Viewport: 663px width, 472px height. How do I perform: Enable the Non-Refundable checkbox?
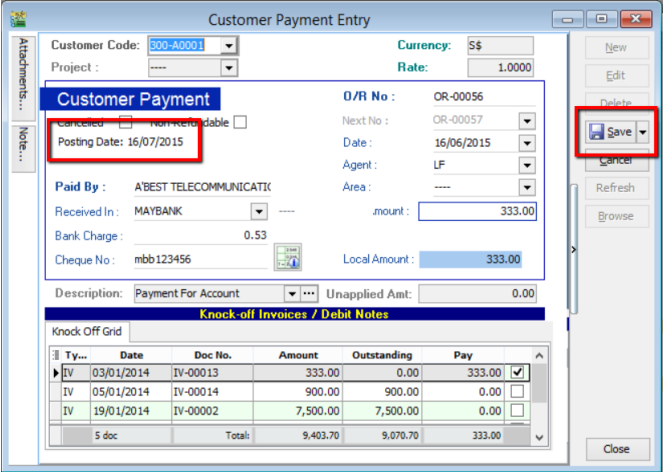tap(240, 123)
